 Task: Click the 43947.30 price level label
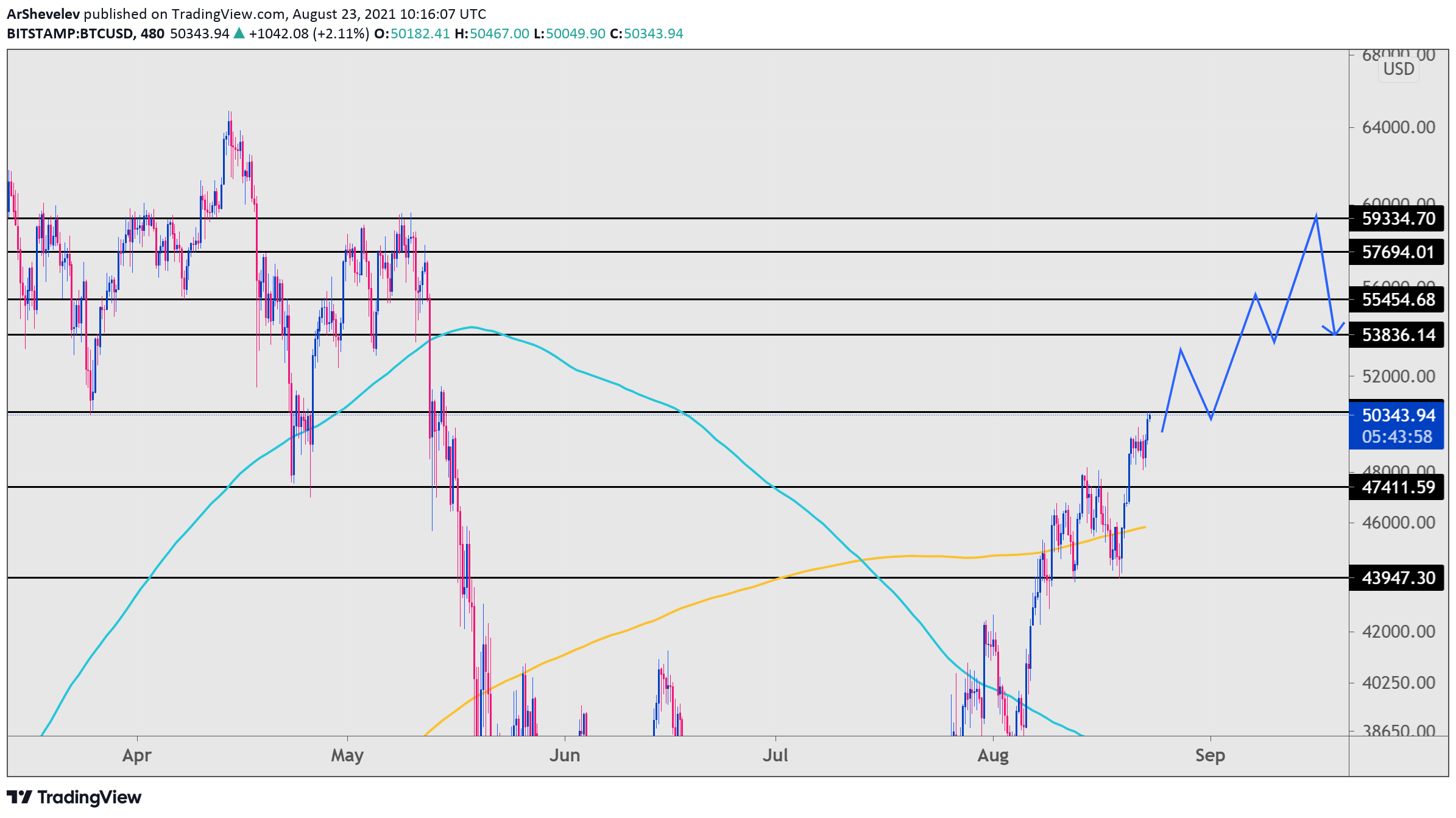(1396, 577)
